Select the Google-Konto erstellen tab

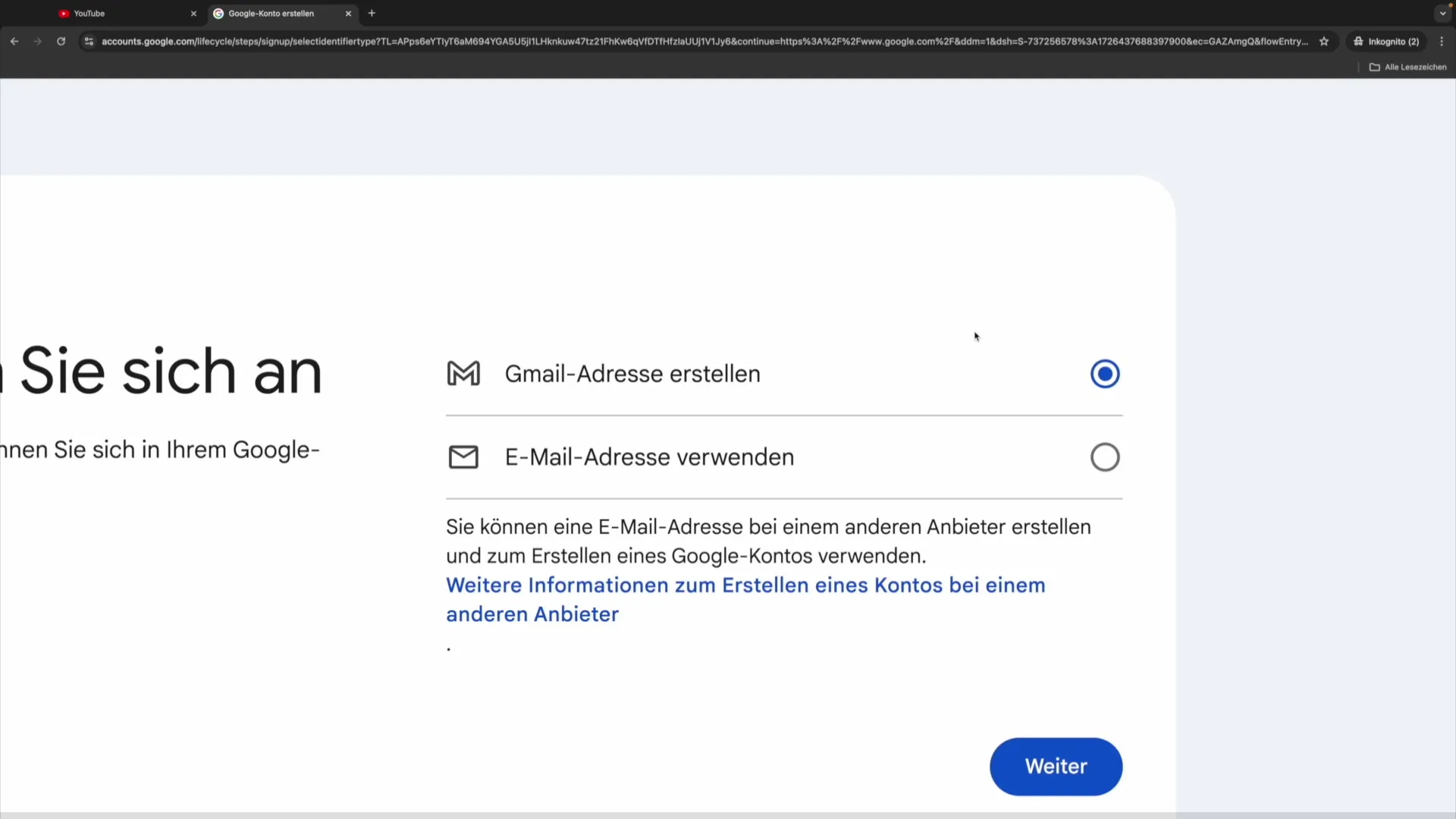click(273, 13)
